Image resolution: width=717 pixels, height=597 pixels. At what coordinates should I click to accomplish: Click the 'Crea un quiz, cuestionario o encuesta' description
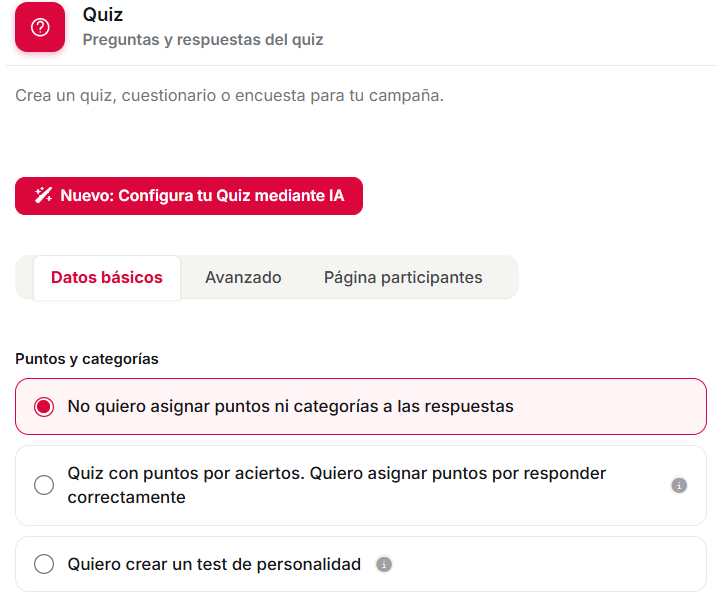pos(230,96)
